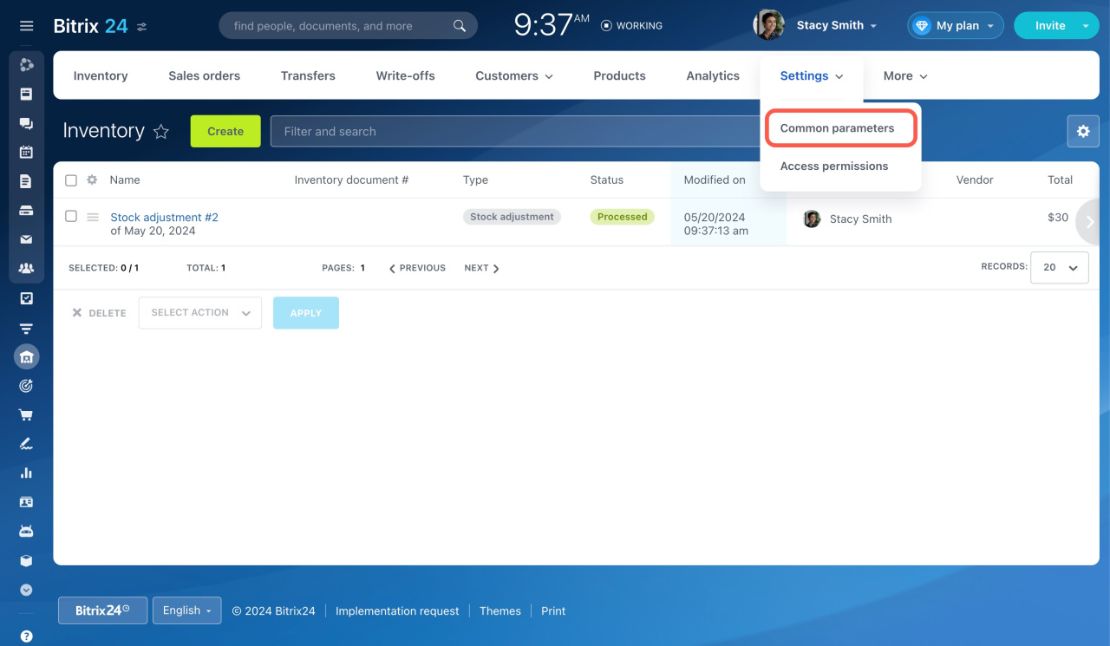Select the highlighted inventory warehouse sidebar icon

click(26, 357)
